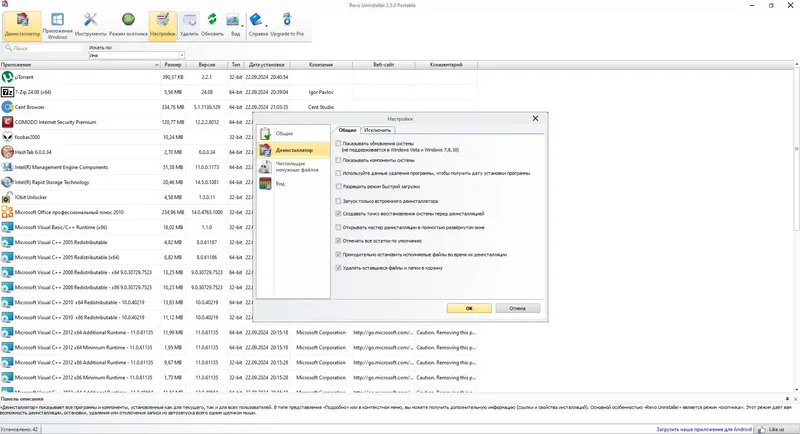800x434 pixels.
Task: Uncheck Отмечать все остатки по умолчанию
Action: (338, 241)
